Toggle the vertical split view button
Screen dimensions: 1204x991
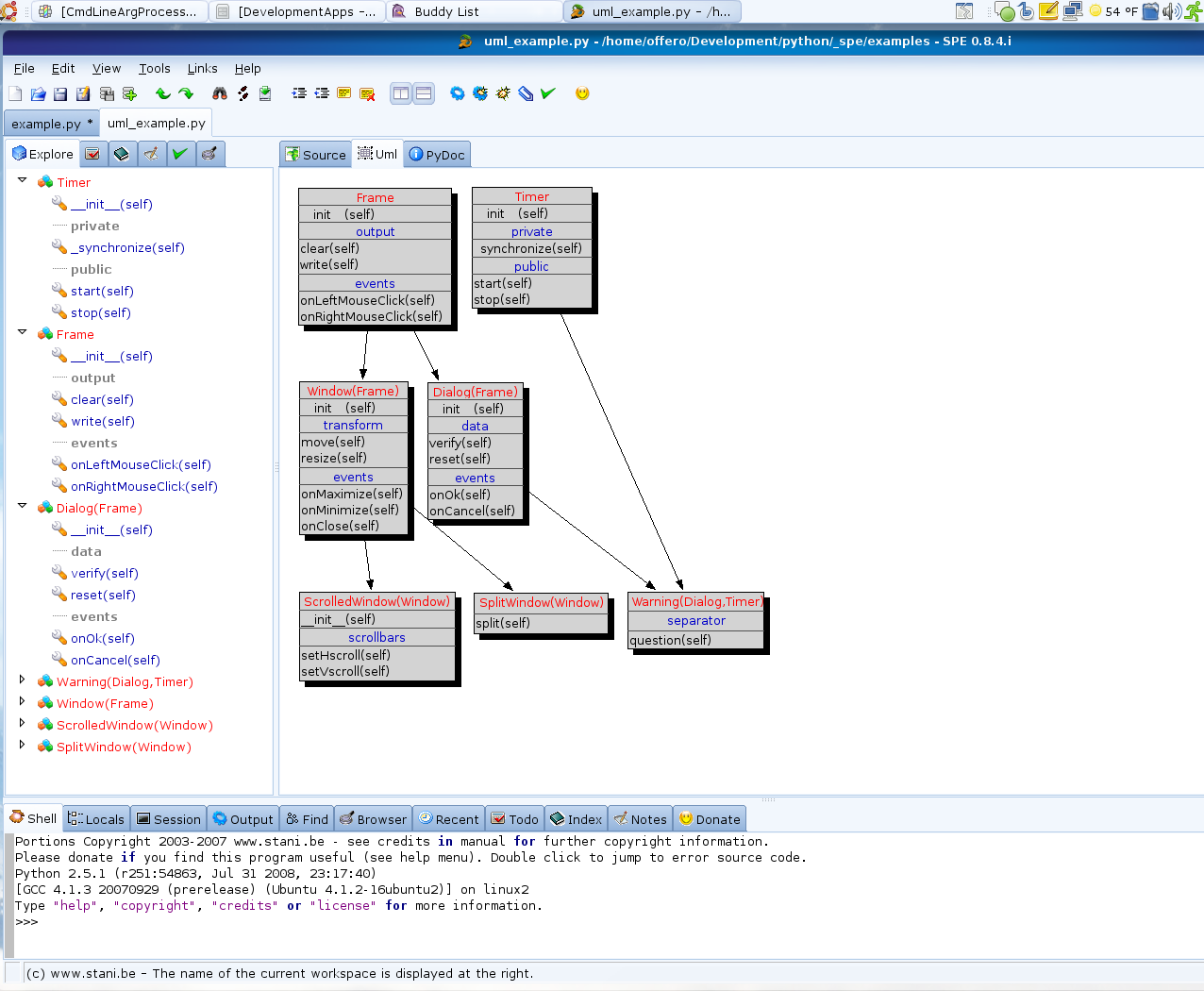401,93
